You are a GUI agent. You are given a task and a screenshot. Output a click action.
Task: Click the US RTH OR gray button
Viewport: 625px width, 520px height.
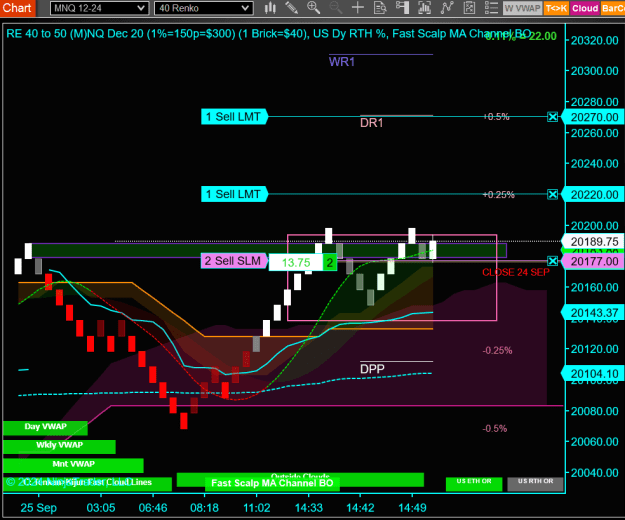point(535,483)
